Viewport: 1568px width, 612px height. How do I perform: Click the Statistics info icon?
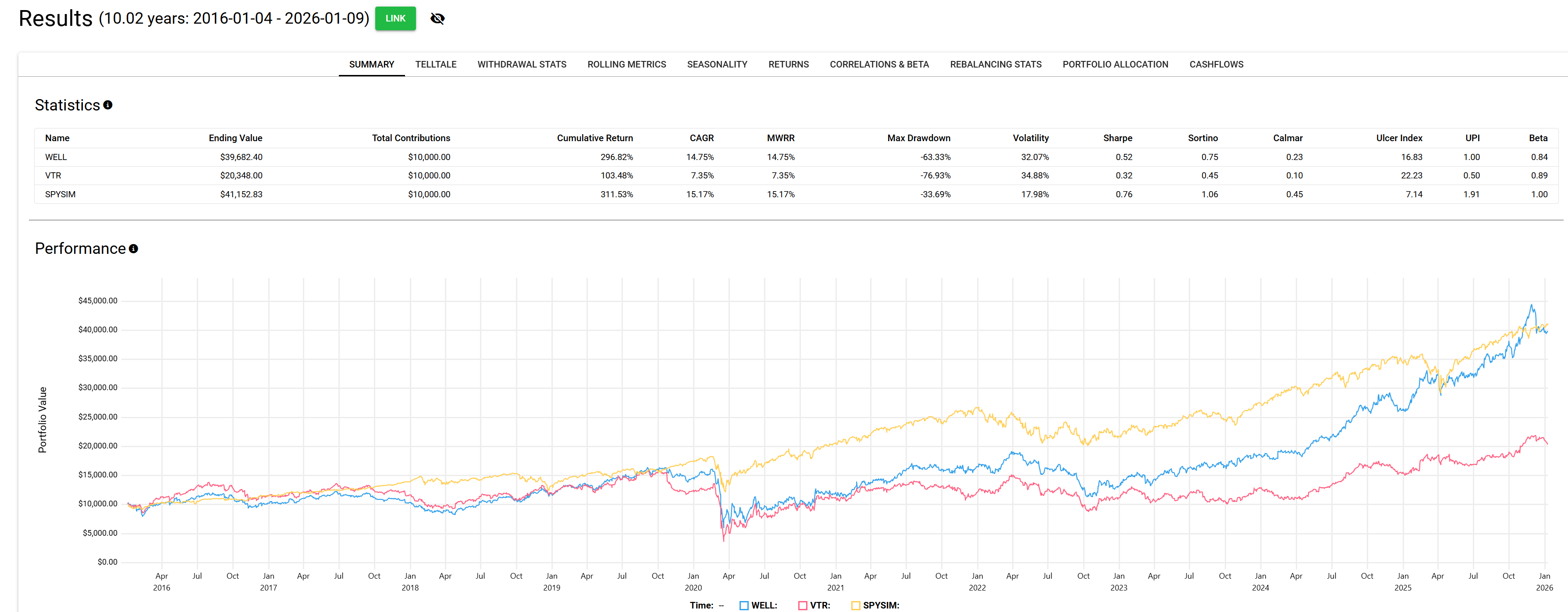click(x=108, y=105)
